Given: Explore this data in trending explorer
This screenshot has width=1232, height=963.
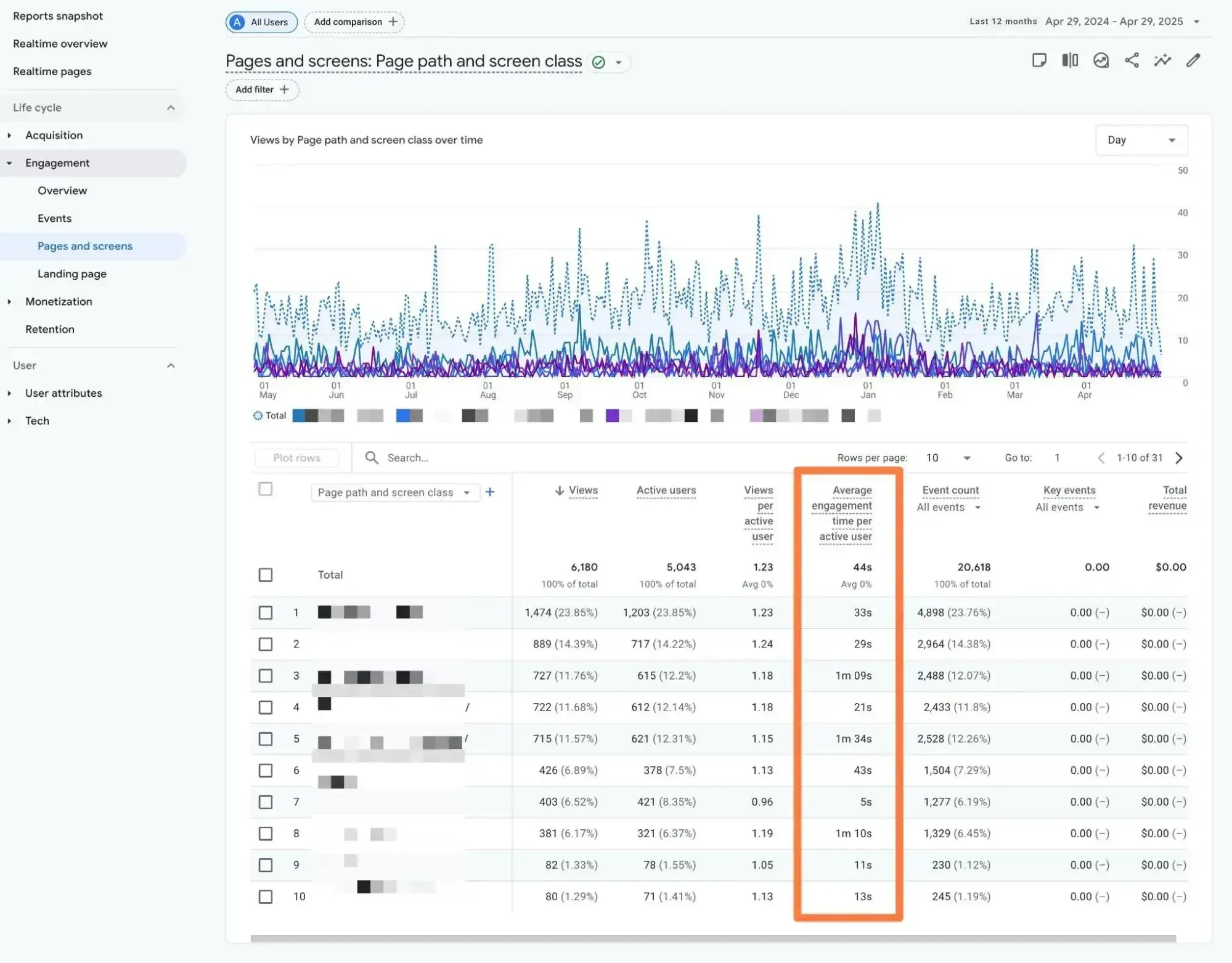Looking at the screenshot, I should tap(1162, 60).
